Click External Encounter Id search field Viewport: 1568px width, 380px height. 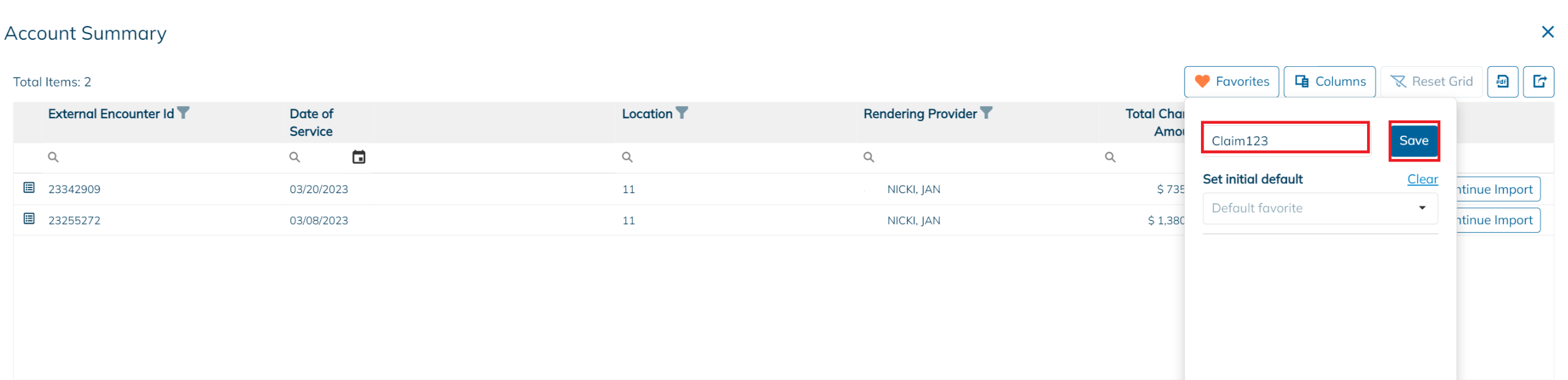[158, 157]
